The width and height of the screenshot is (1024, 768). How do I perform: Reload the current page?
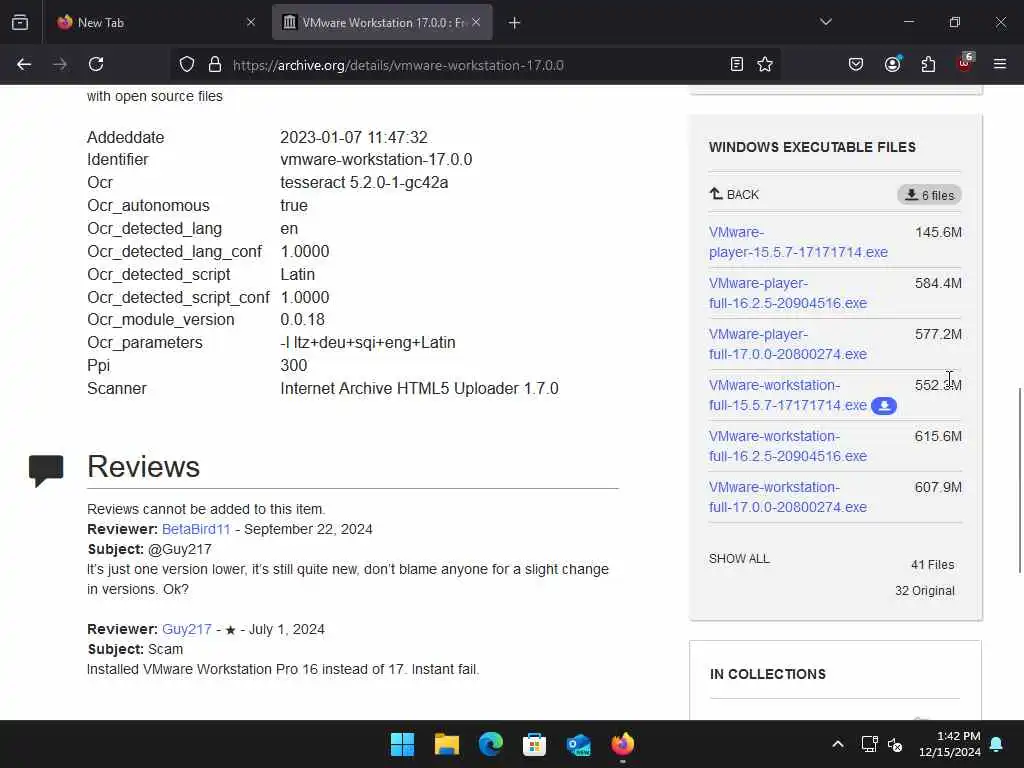[x=96, y=64]
